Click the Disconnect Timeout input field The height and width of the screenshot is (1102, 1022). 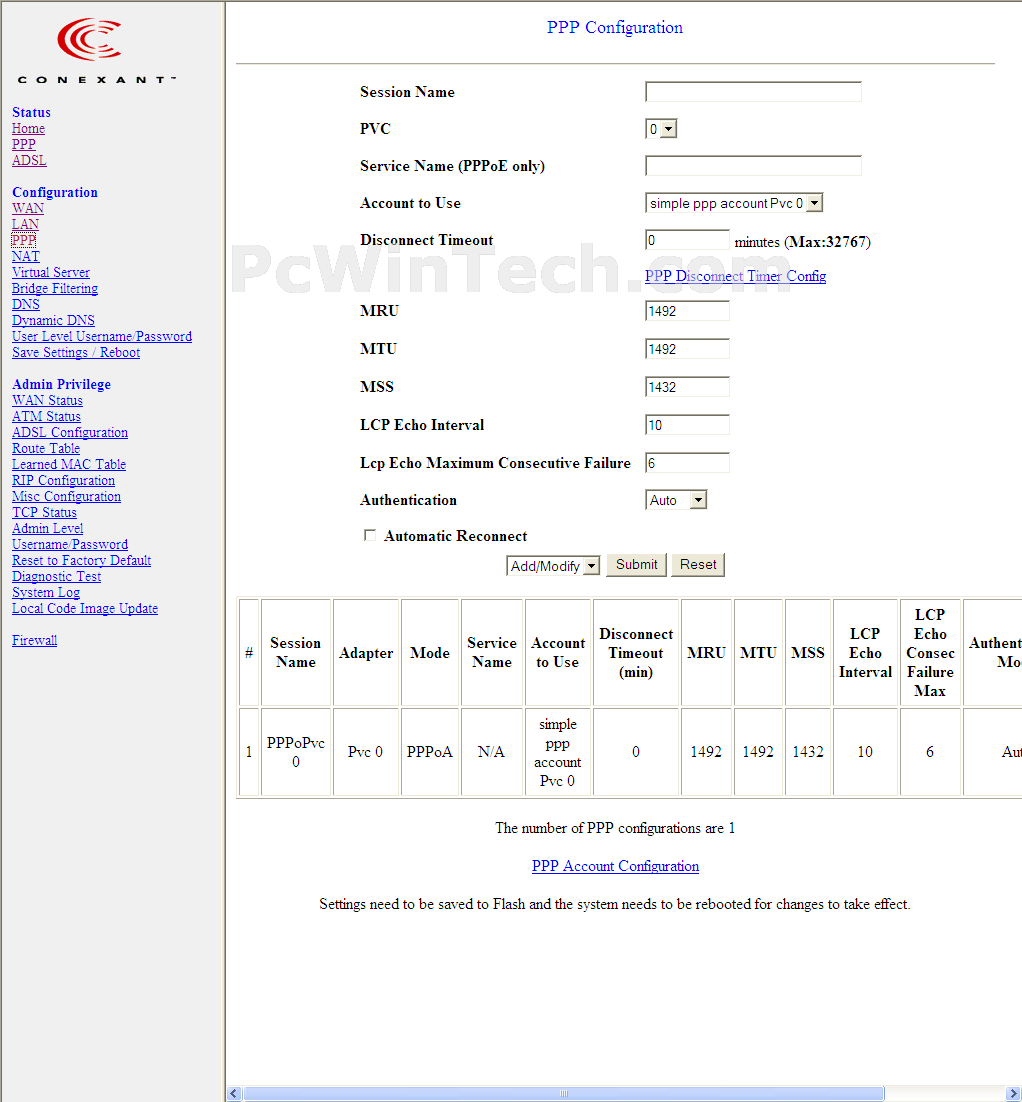[x=687, y=240]
